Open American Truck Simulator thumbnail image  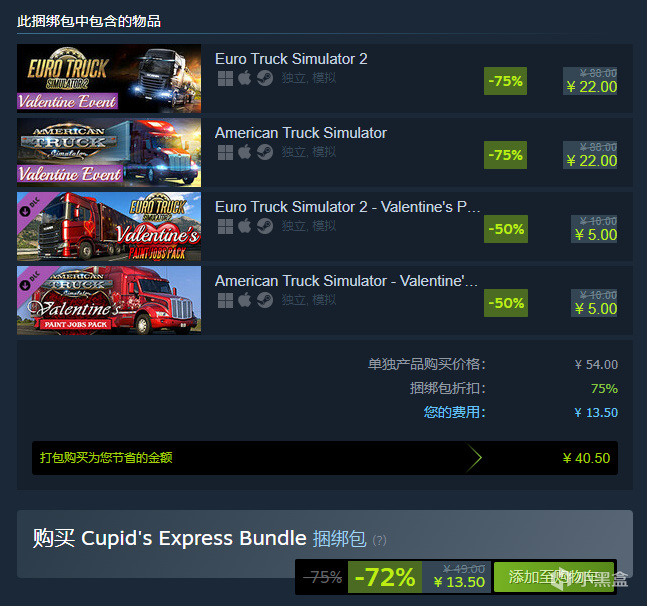click(x=109, y=153)
